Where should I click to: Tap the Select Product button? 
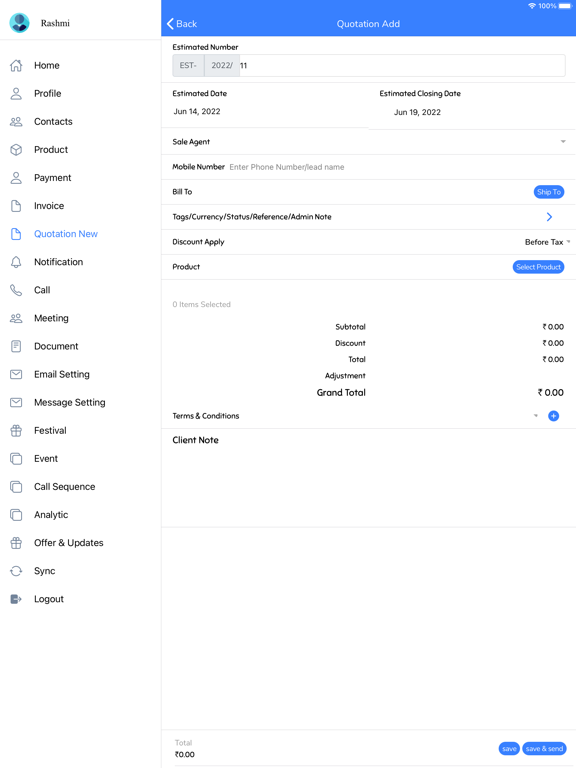click(538, 267)
